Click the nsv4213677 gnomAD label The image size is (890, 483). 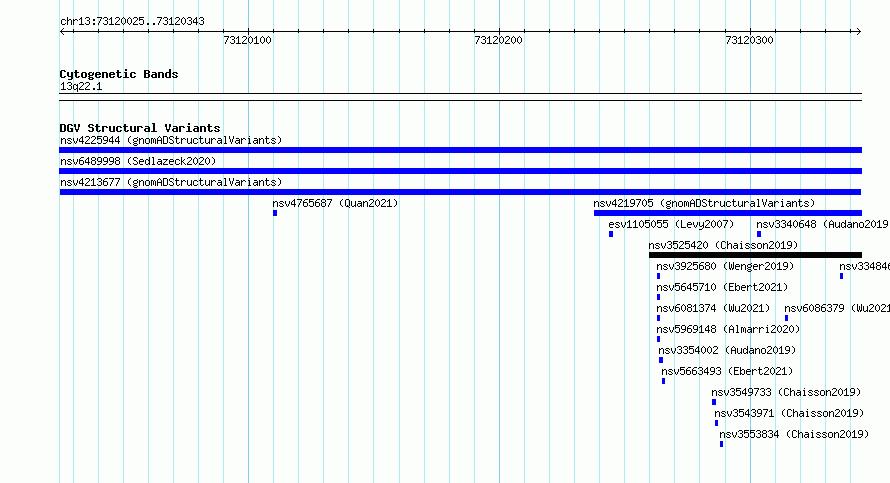(171, 182)
